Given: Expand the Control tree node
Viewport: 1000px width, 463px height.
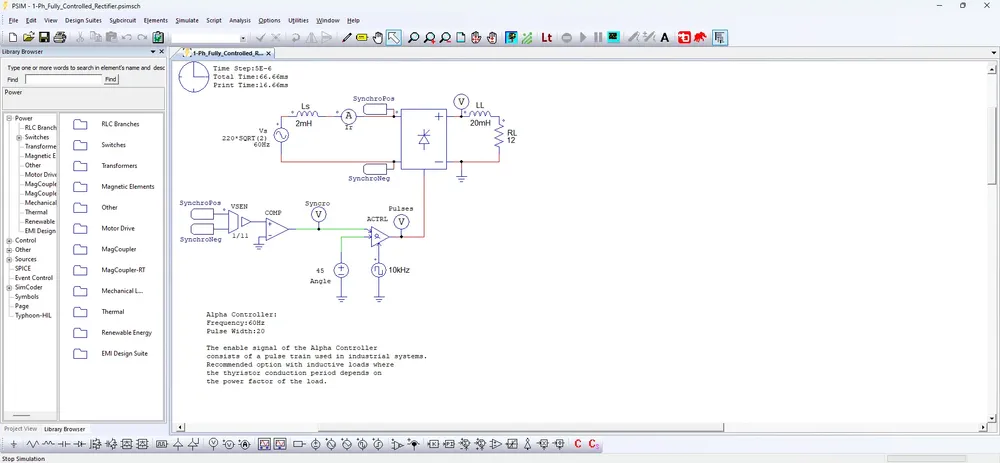Looking at the screenshot, I should coord(10,240).
